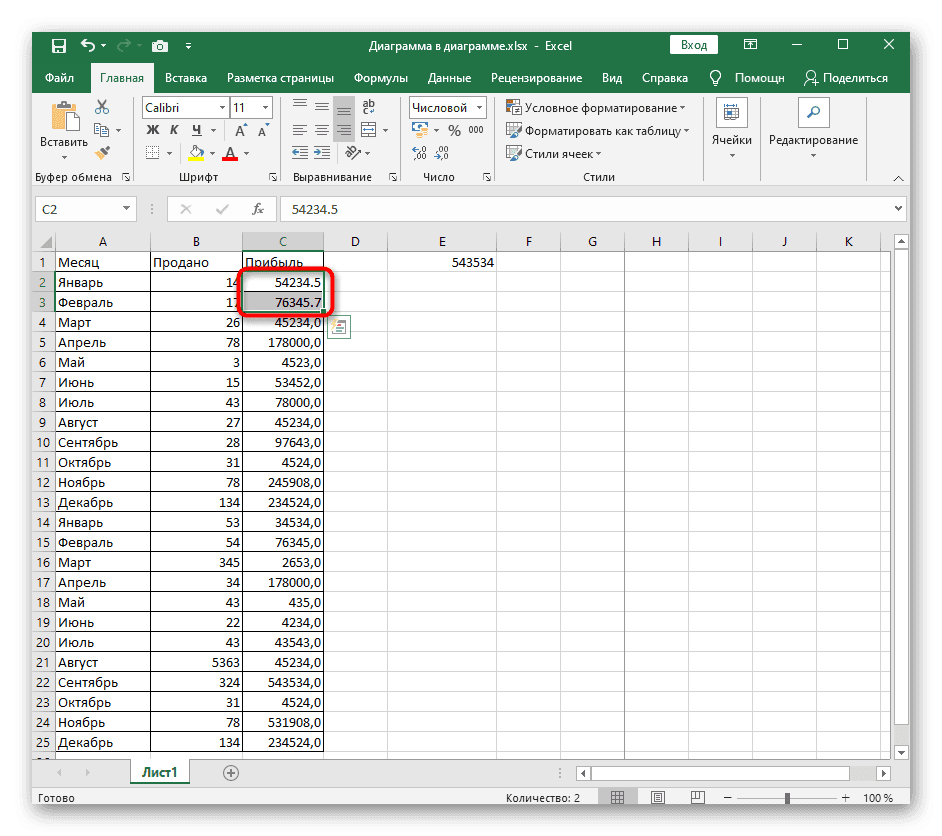Click the Wrap Text icon
The image size is (942, 836).
click(x=368, y=107)
